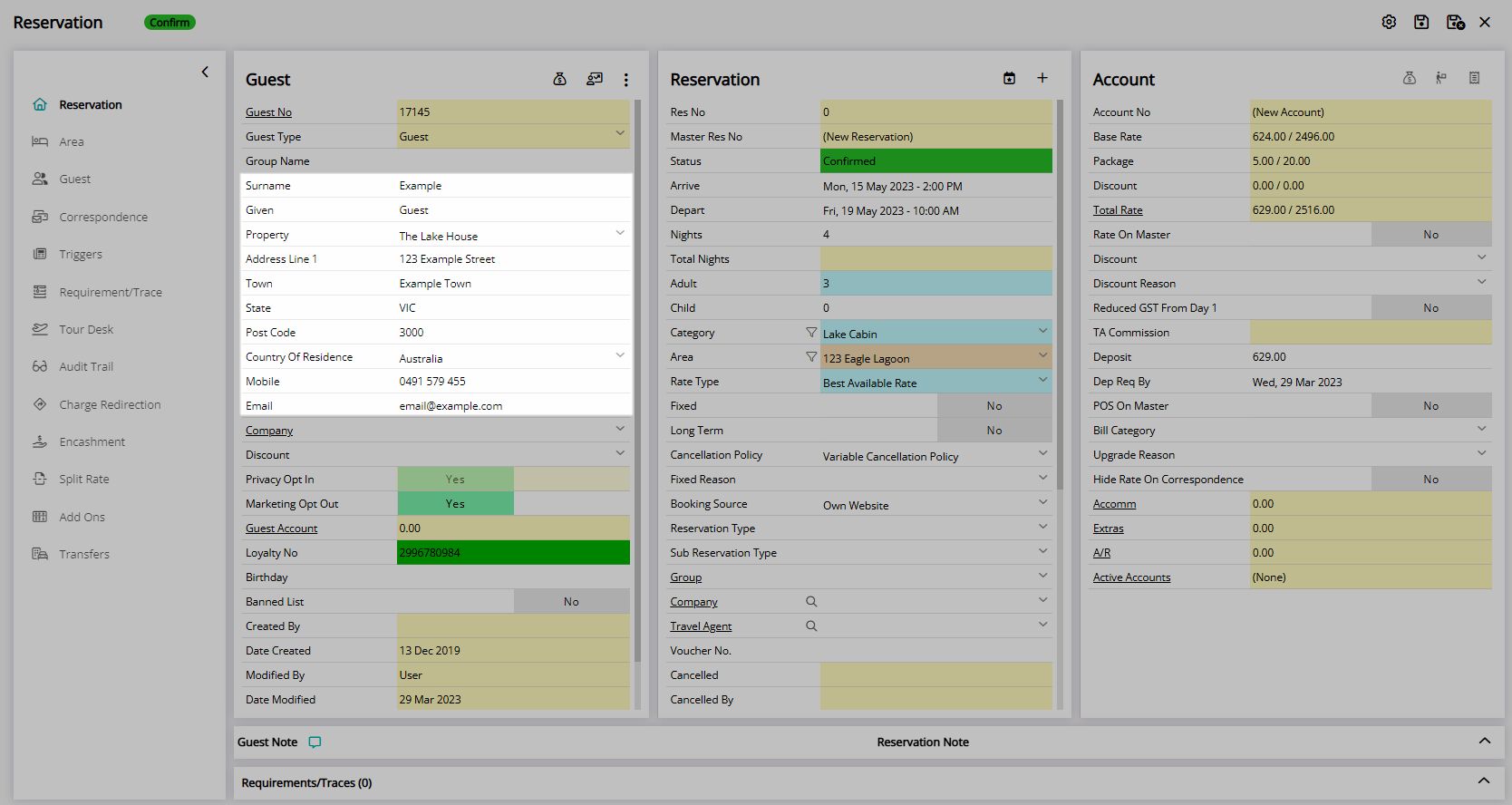The width and height of the screenshot is (1512, 805).
Task: Open Guest item in sidebar menu
Action: tap(75, 179)
